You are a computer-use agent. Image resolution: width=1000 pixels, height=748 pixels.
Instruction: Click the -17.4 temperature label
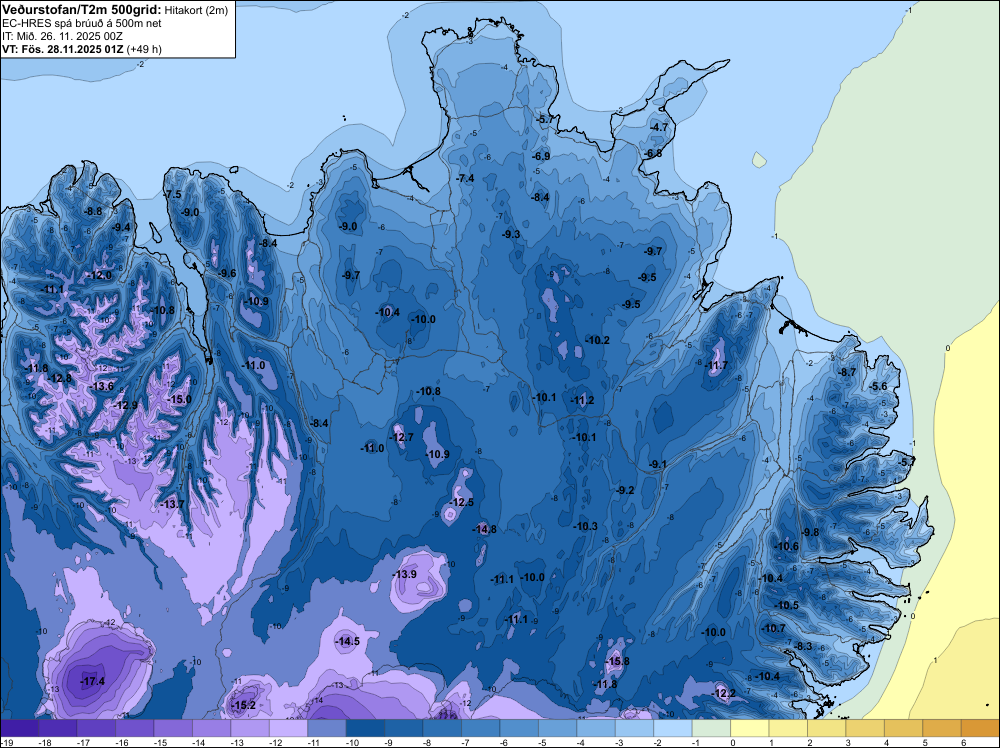92,682
